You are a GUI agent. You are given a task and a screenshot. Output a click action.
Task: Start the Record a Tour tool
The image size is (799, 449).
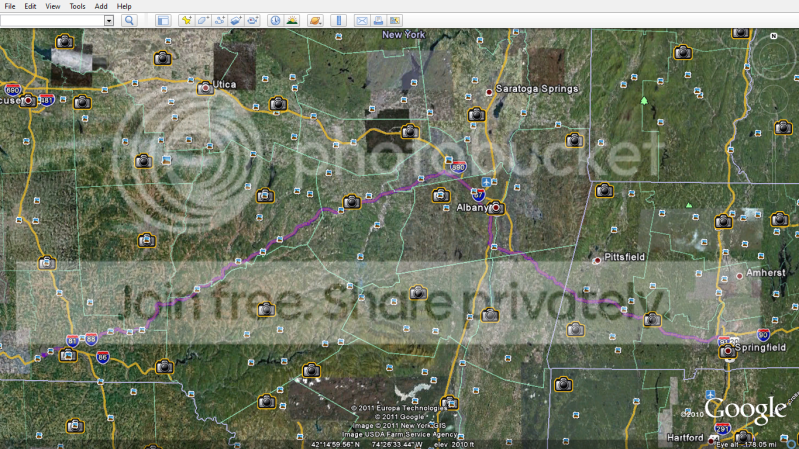click(252, 20)
